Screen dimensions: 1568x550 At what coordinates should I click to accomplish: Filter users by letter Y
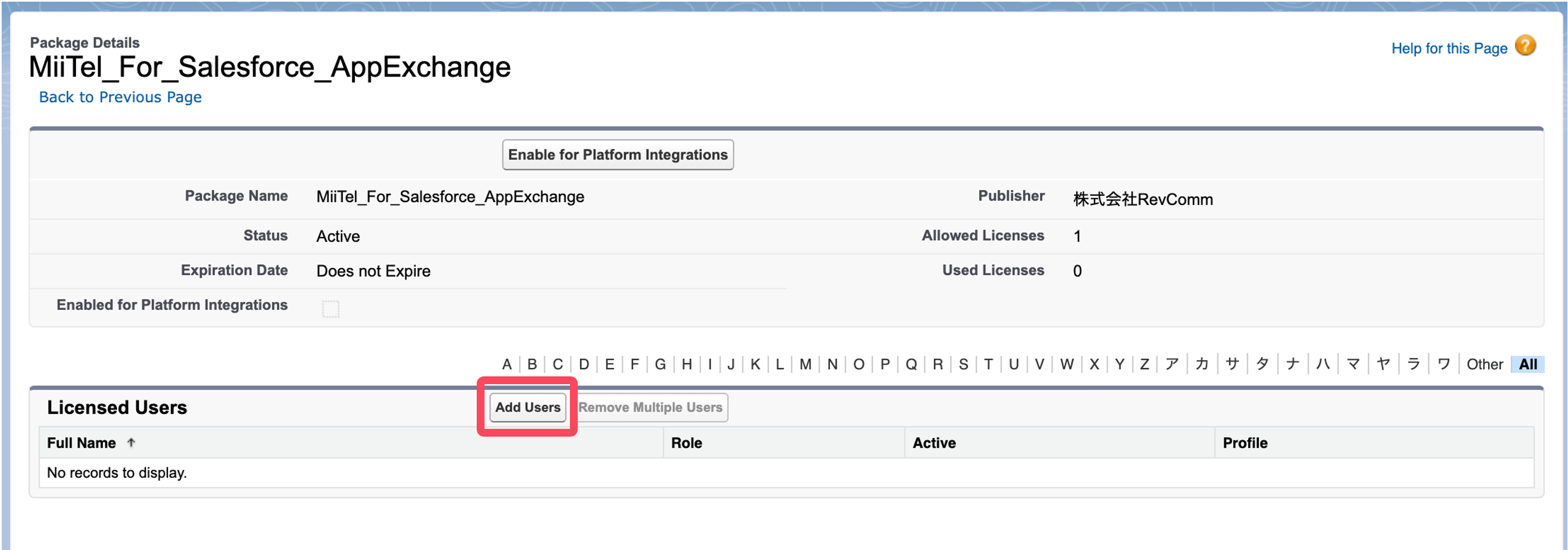coord(1119,364)
